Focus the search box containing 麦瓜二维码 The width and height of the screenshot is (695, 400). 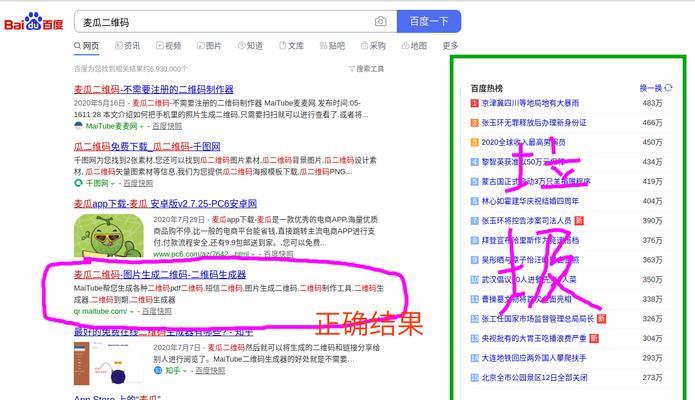point(235,22)
